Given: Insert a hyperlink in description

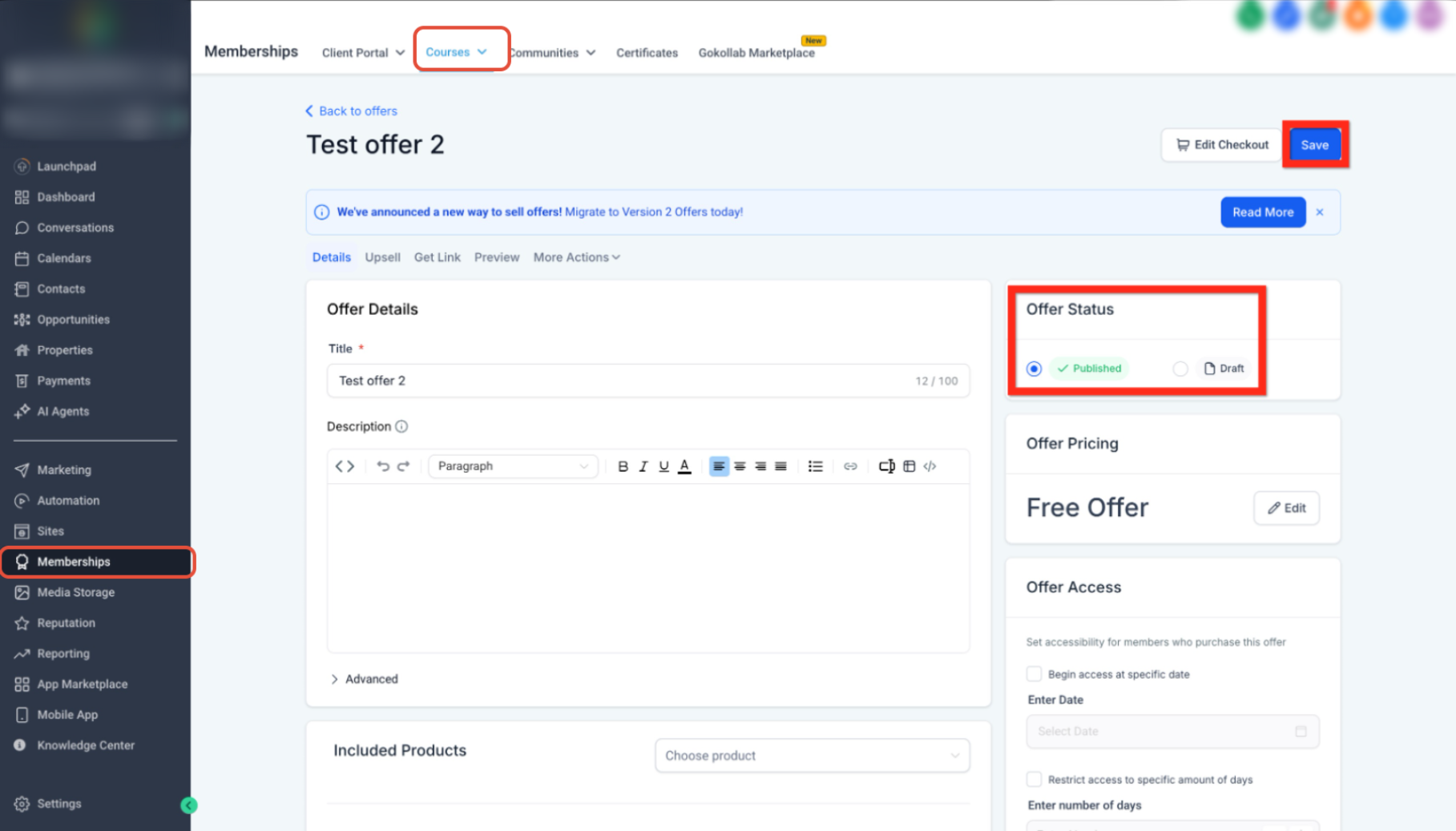Looking at the screenshot, I should pos(850,466).
